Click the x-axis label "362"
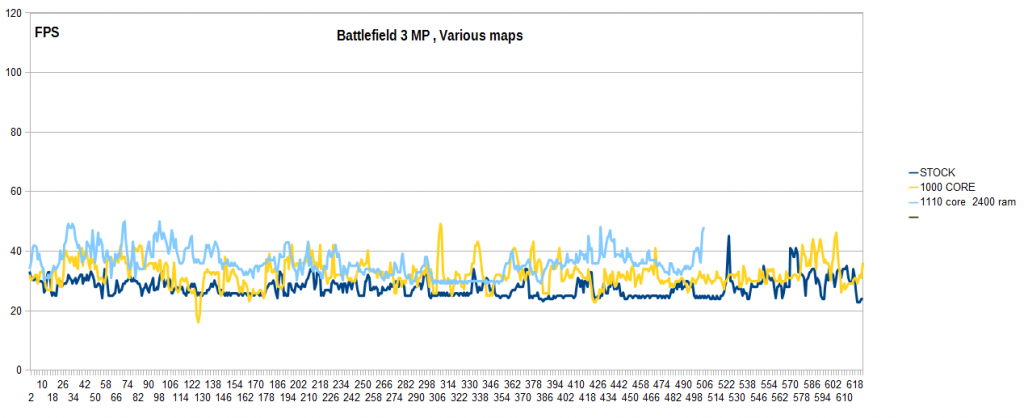This screenshot has width=1024, height=418. 513,385
